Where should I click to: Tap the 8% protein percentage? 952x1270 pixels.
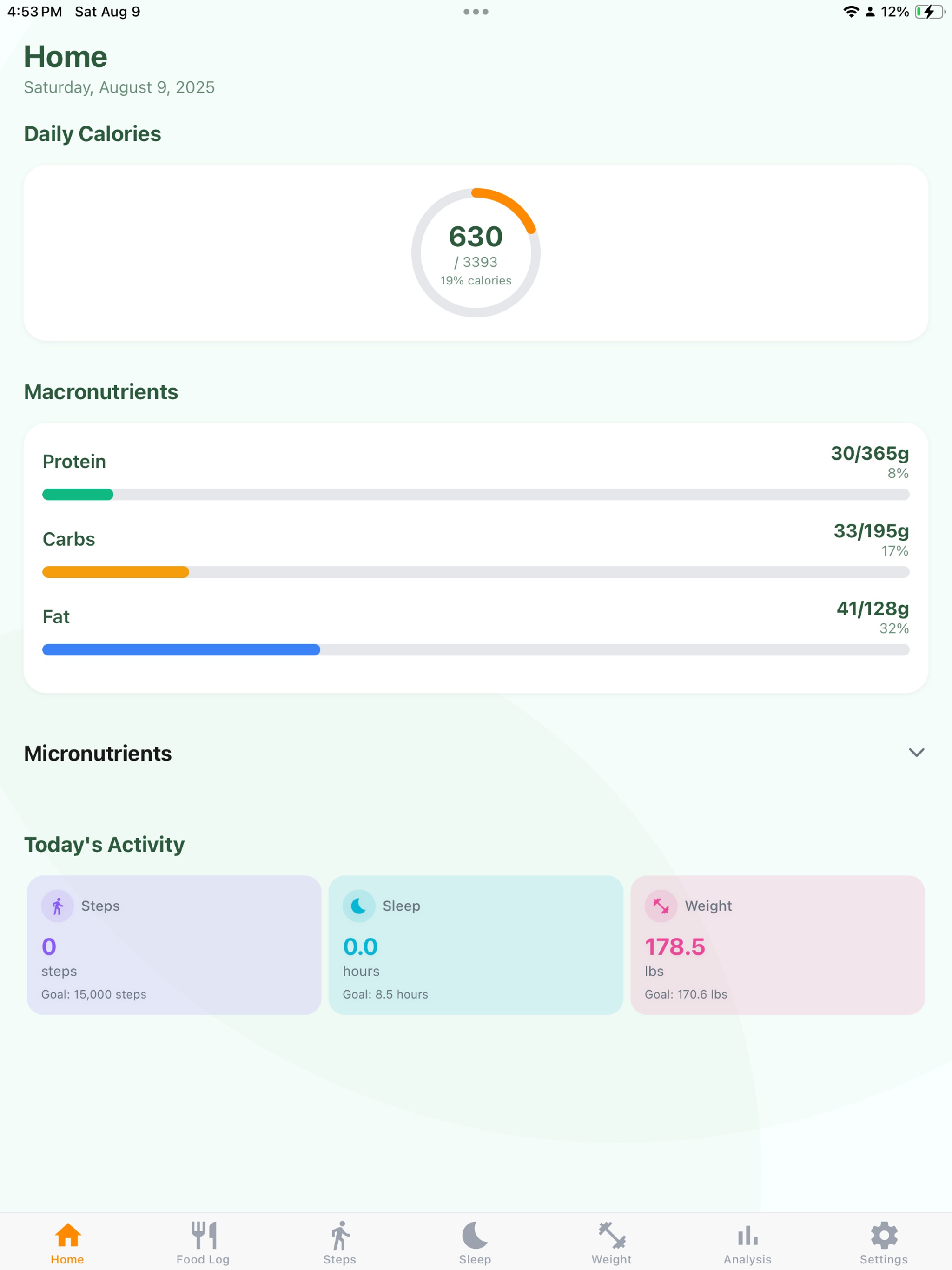(x=898, y=473)
